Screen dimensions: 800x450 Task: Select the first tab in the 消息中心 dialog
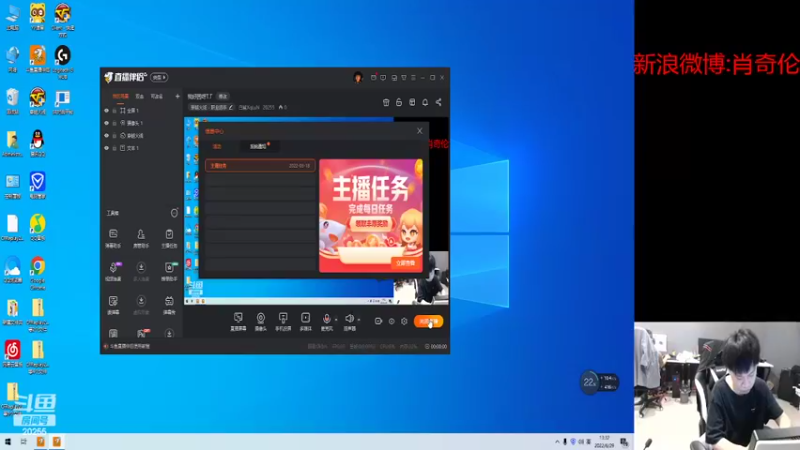coord(217,146)
